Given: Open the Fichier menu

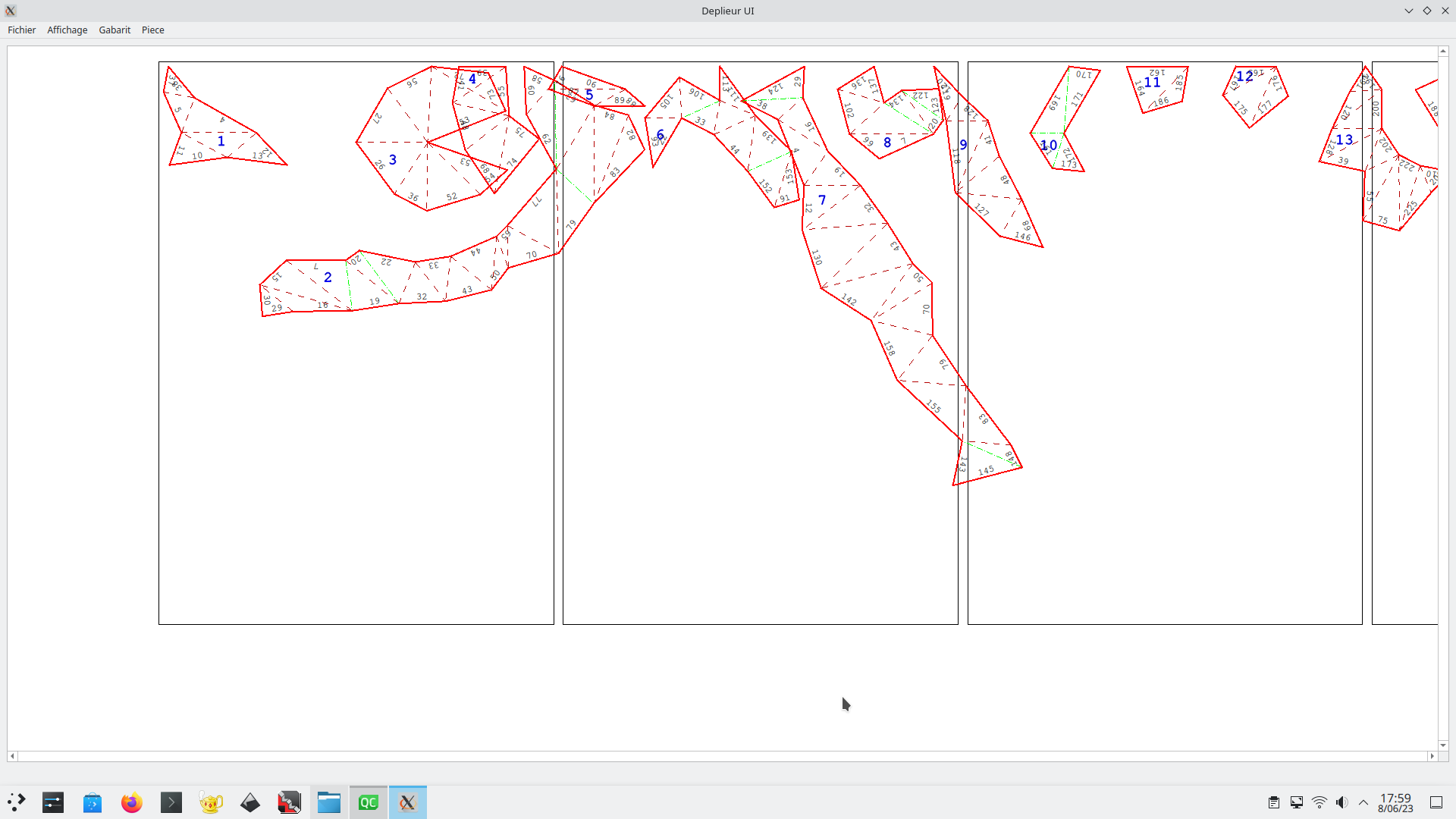Looking at the screenshot, I should pos(21,30).
